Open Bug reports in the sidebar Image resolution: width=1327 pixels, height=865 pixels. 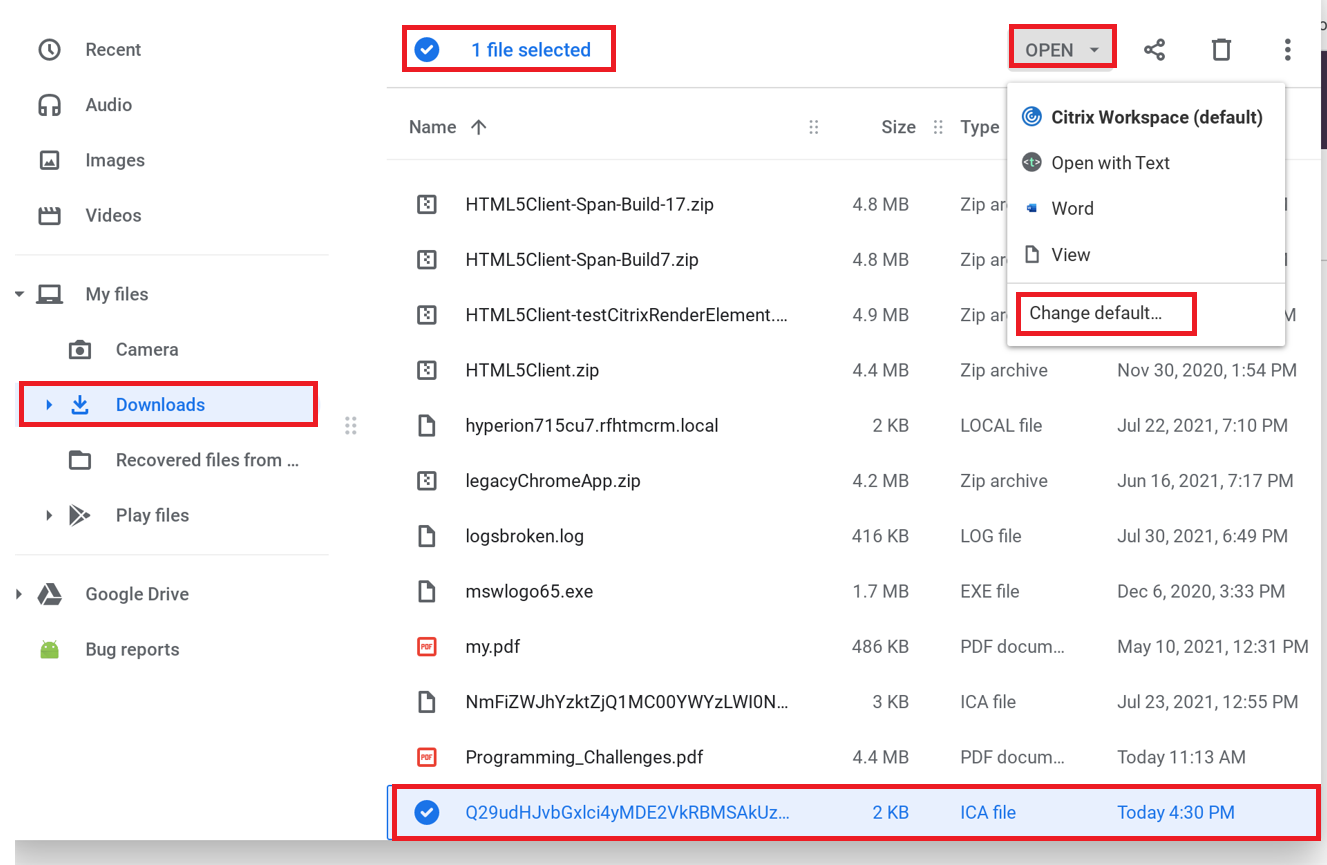click(132, 650)
